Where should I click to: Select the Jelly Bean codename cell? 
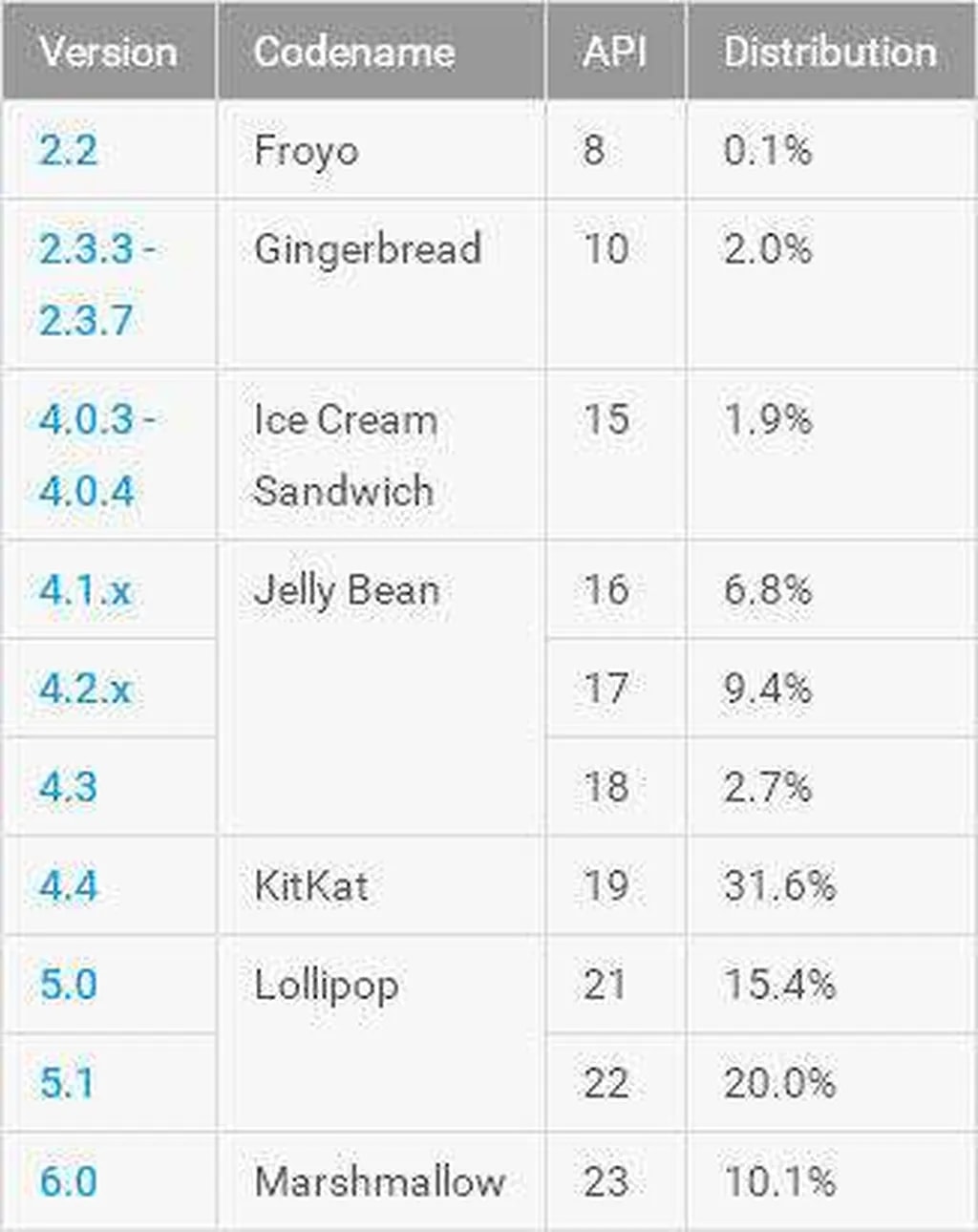tap(347, 590)
